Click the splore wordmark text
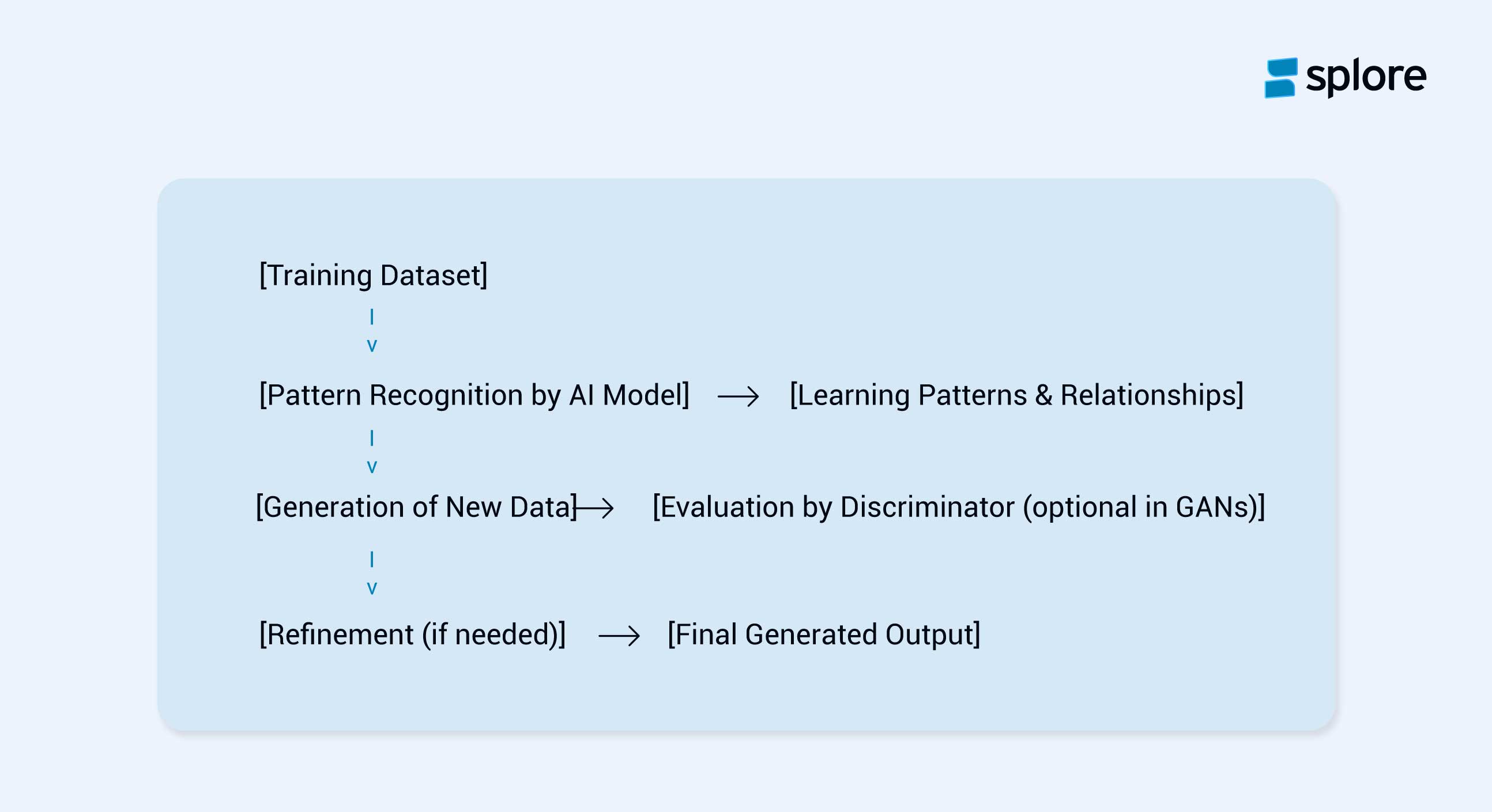Image resolution: width=1492 pixels, height=812 pixels. point(1366,78)
